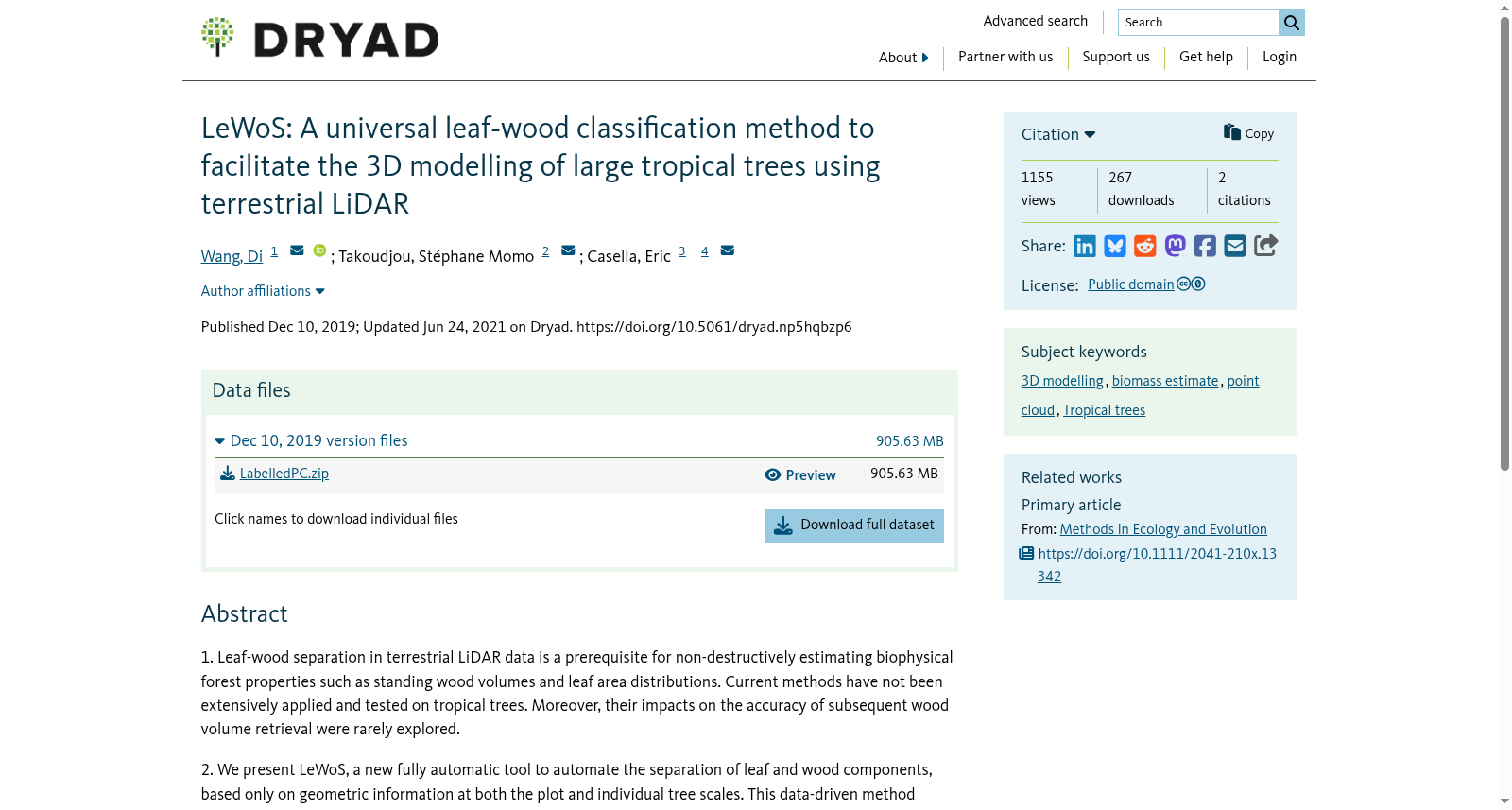Share on LinkedIn
The width and height of the screenshot is (1512, 810).
[x=1085, y=246]
